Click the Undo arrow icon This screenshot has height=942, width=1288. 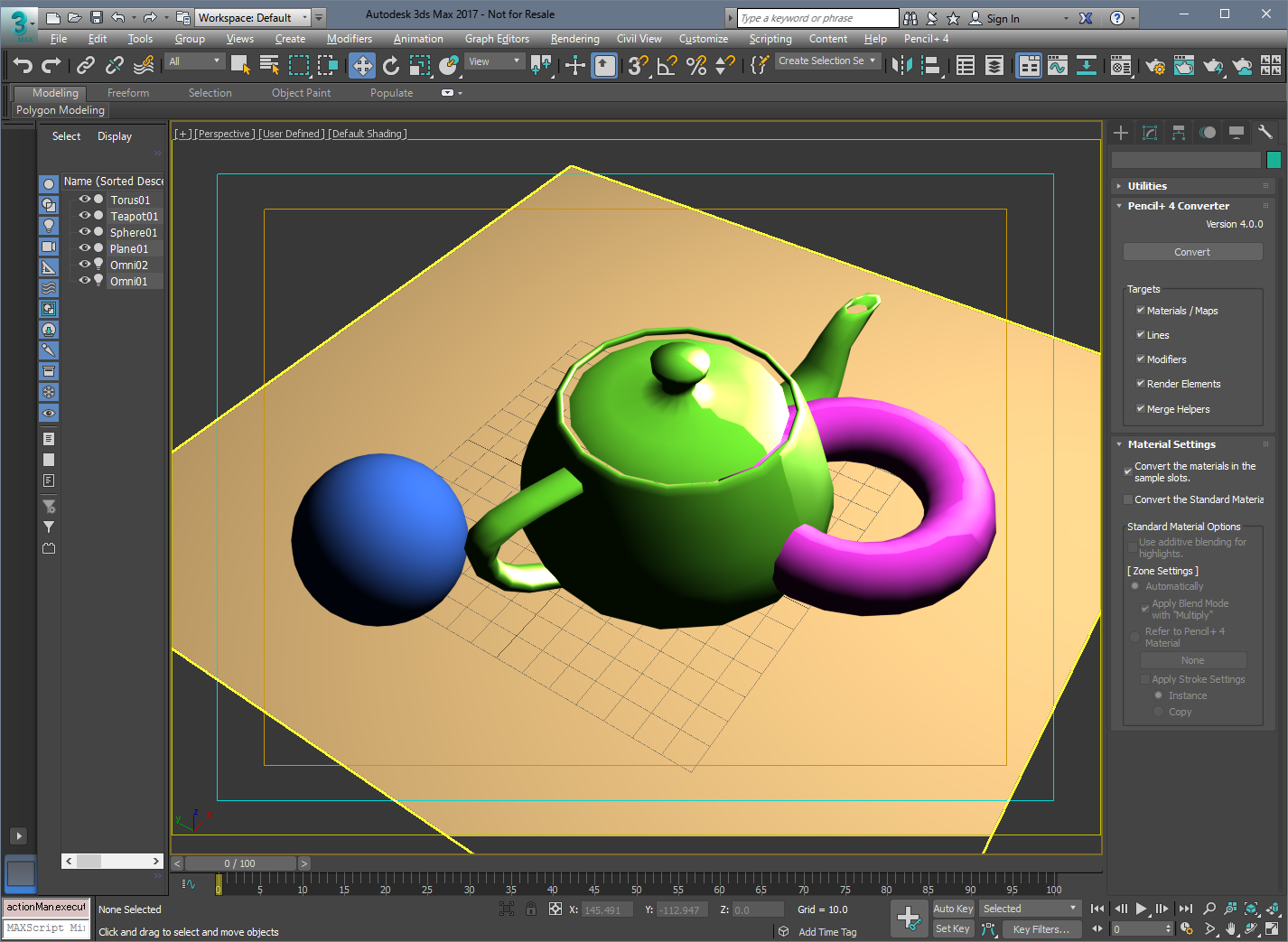coord(23,65)
